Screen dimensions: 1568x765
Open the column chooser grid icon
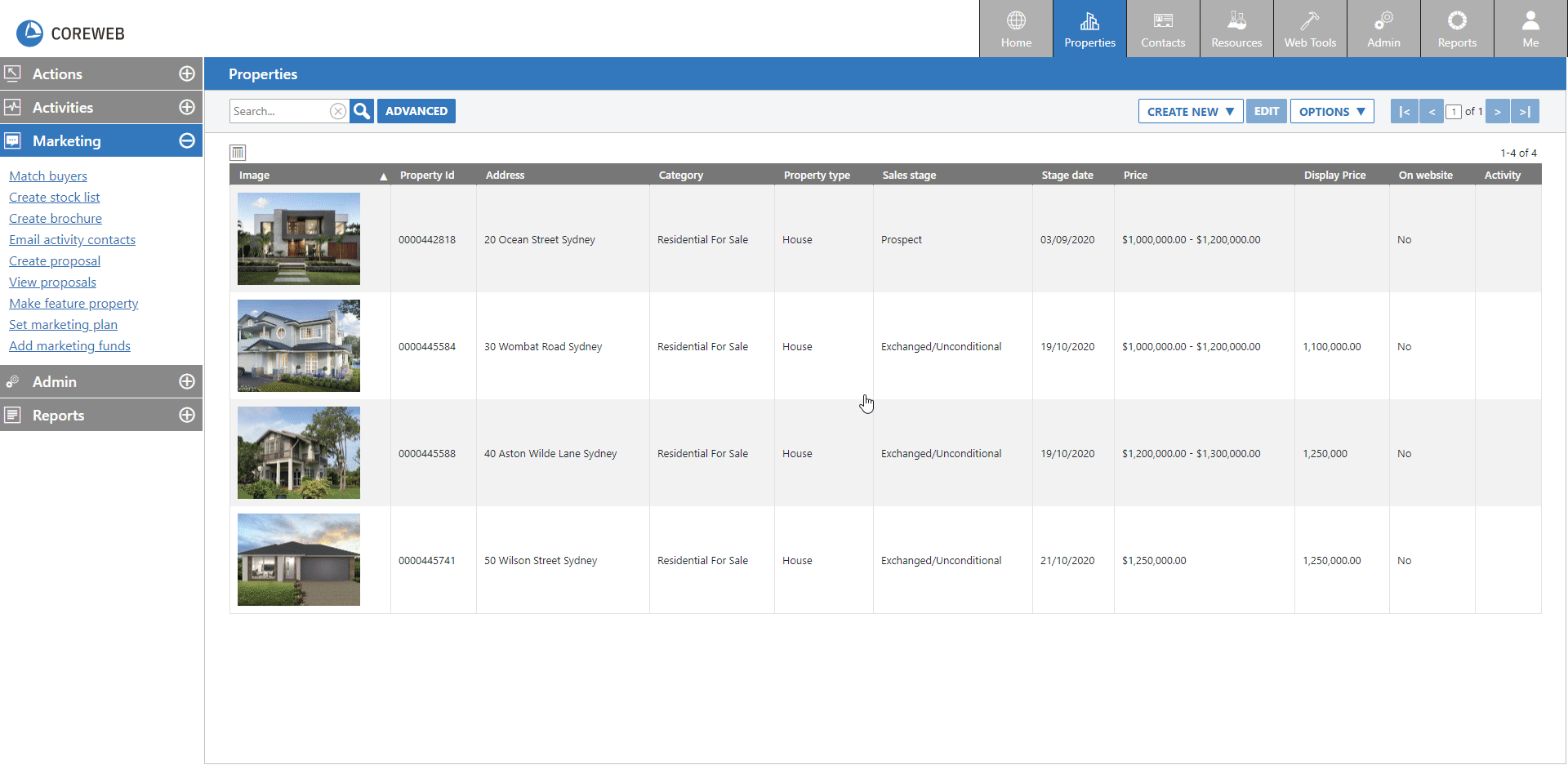(x=238, y=153)
